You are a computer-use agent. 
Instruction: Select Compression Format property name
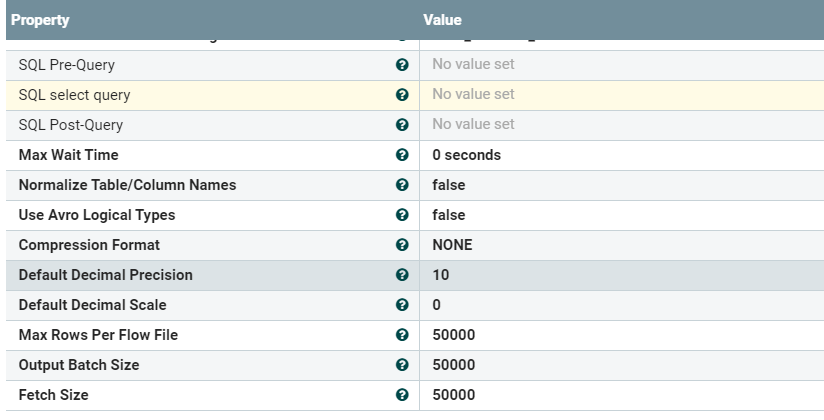[89, 244]
